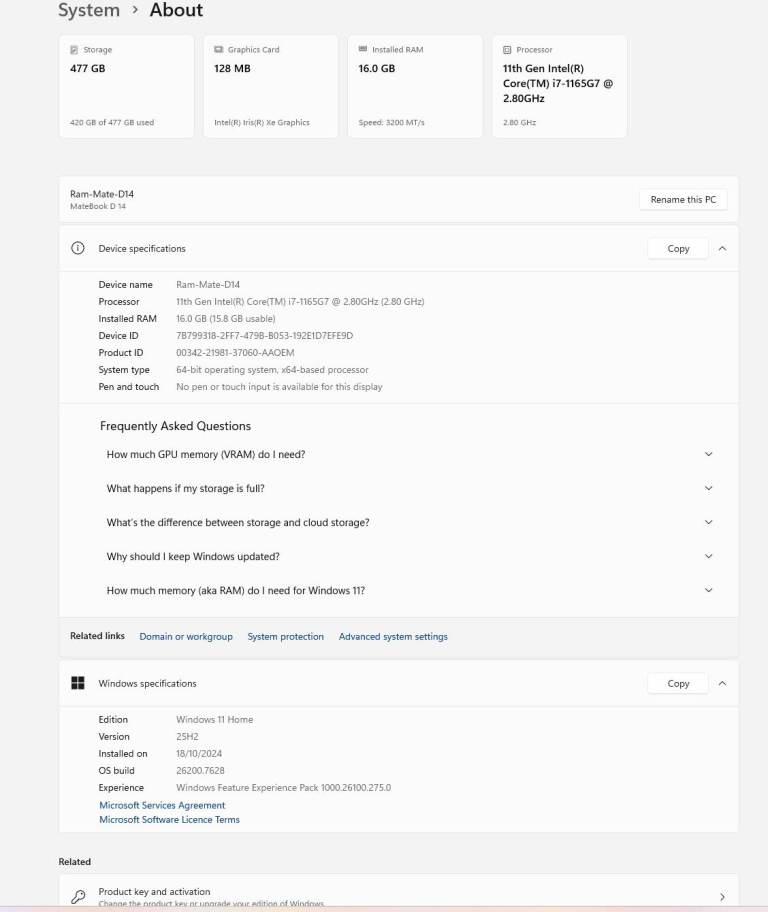Click the key icon for Product key and activation
The image size is (768, 912).
[78, 896]
